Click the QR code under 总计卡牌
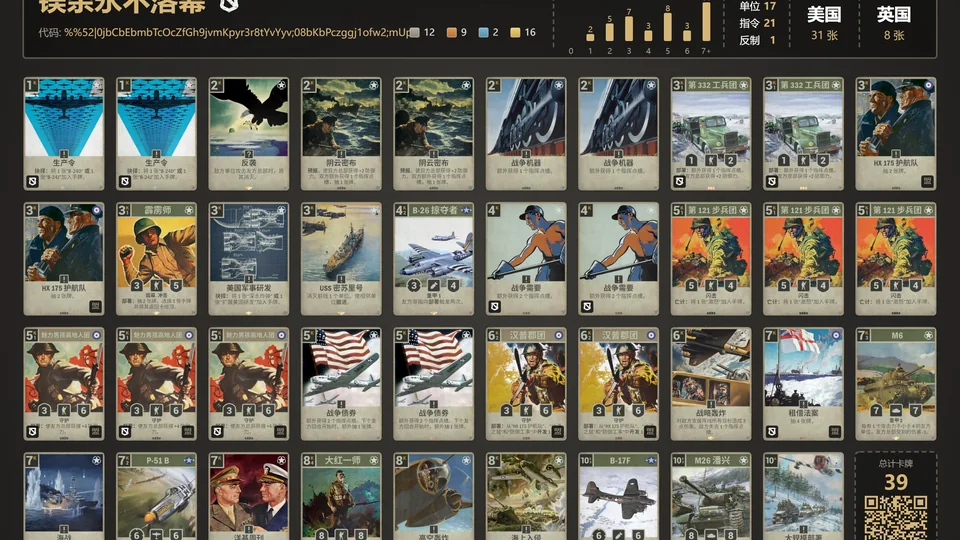Image resolution: width=960 pixels, height=540 pixels. point(896,518)
